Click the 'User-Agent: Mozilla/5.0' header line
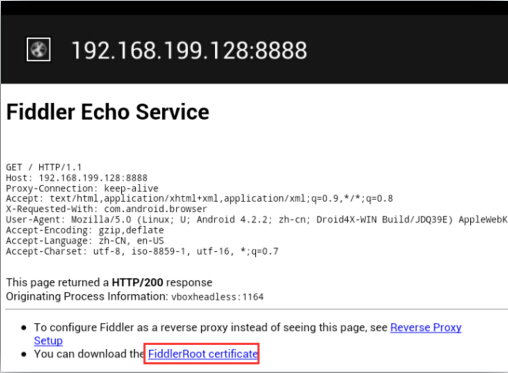Screen dimensions: 508x373 [257, 220]
